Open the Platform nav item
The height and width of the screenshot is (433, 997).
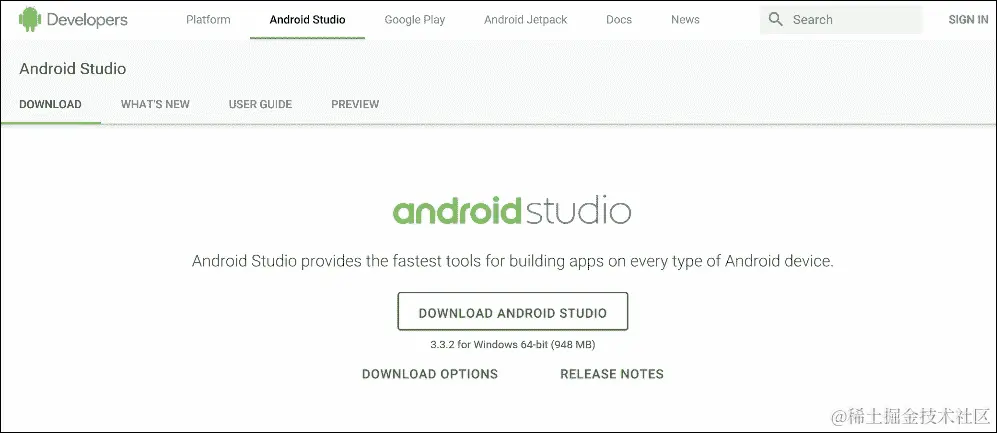point(208,20)
